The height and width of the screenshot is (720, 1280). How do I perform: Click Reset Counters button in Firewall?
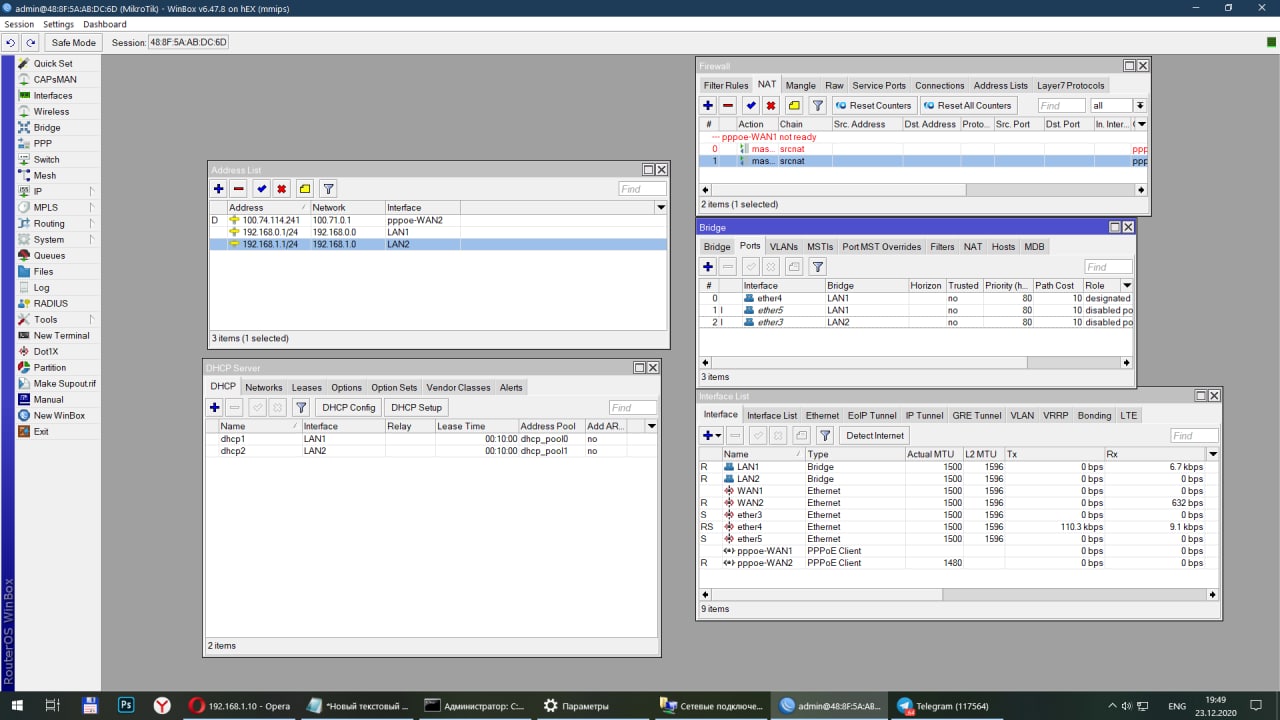874,105
